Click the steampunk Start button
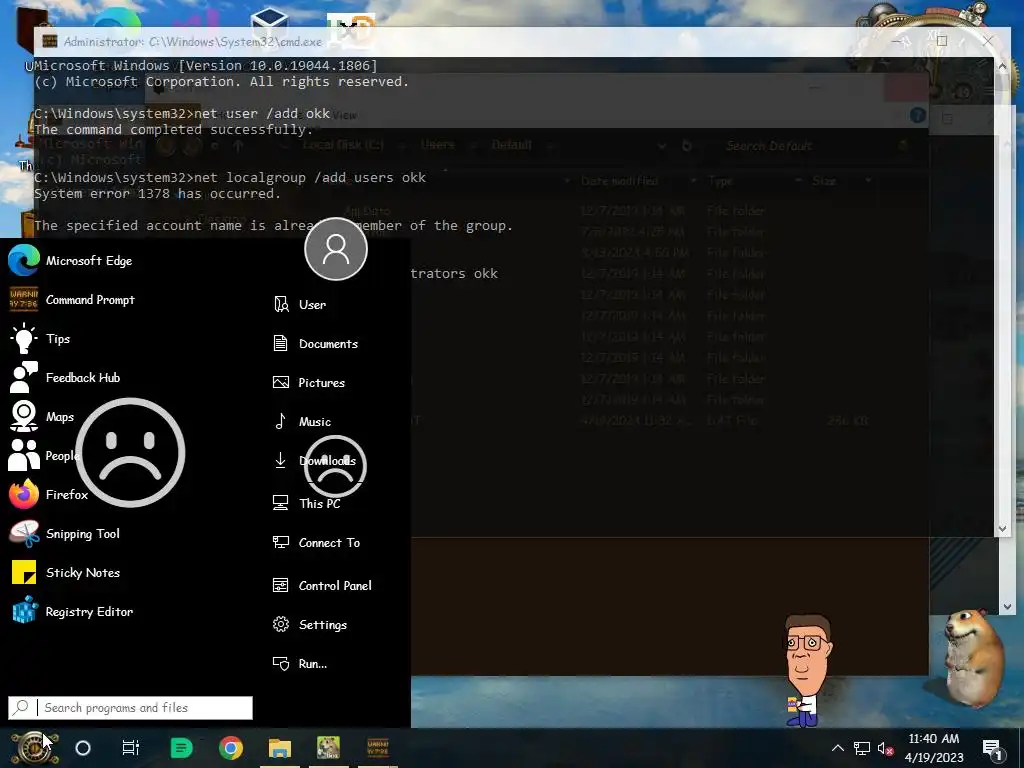 click(x=34, y=748)
